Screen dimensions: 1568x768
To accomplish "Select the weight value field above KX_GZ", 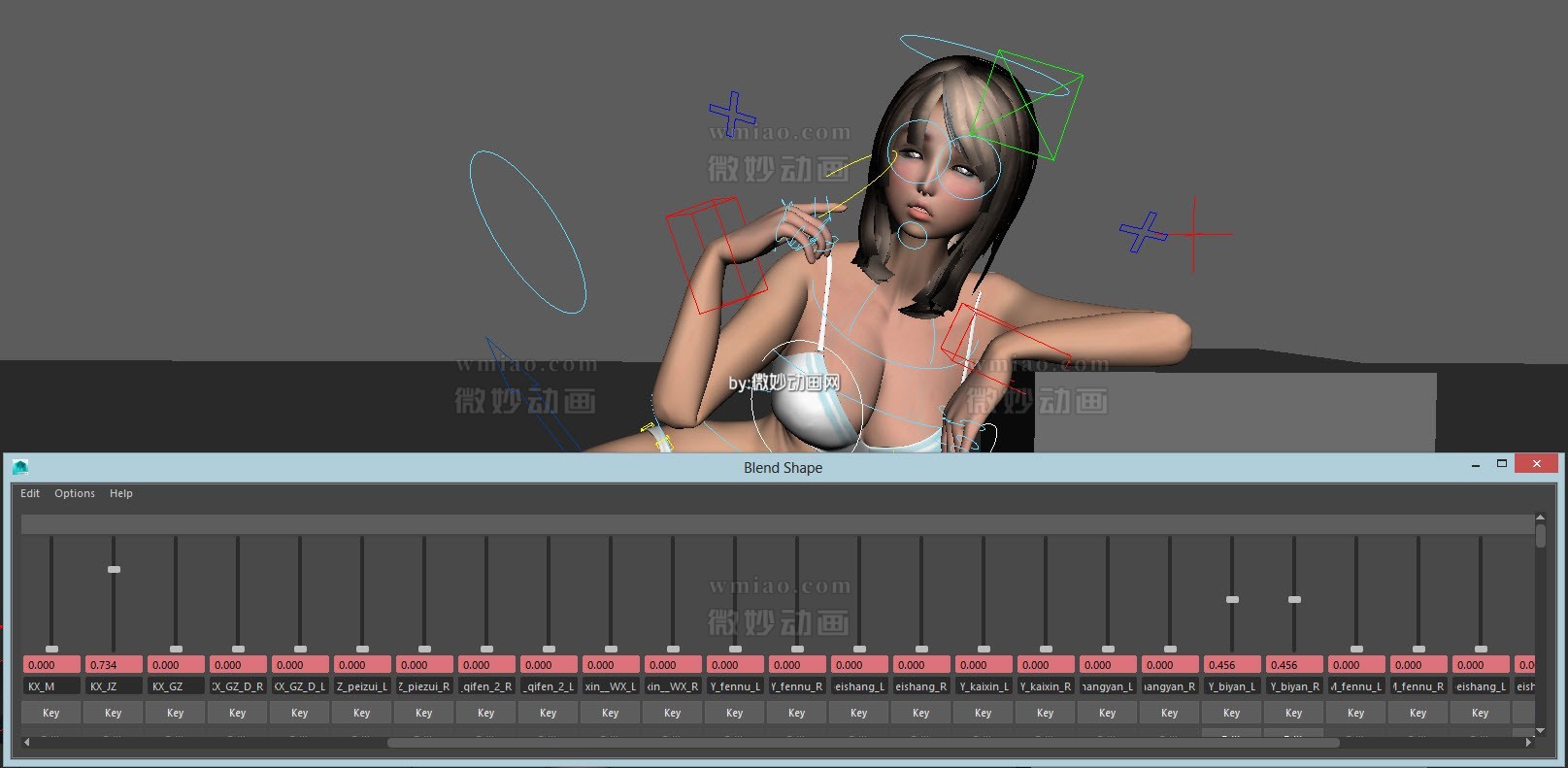I will [x=176, y=665].
